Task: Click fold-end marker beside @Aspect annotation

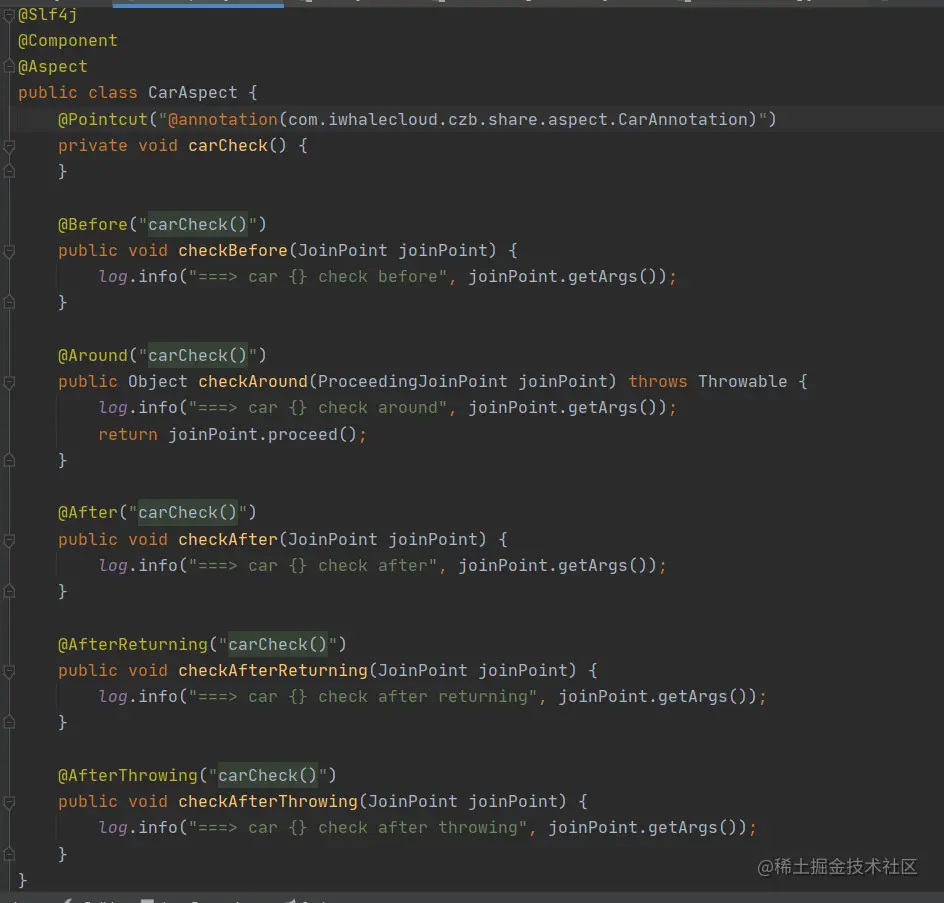Action: tap(9, 66)
